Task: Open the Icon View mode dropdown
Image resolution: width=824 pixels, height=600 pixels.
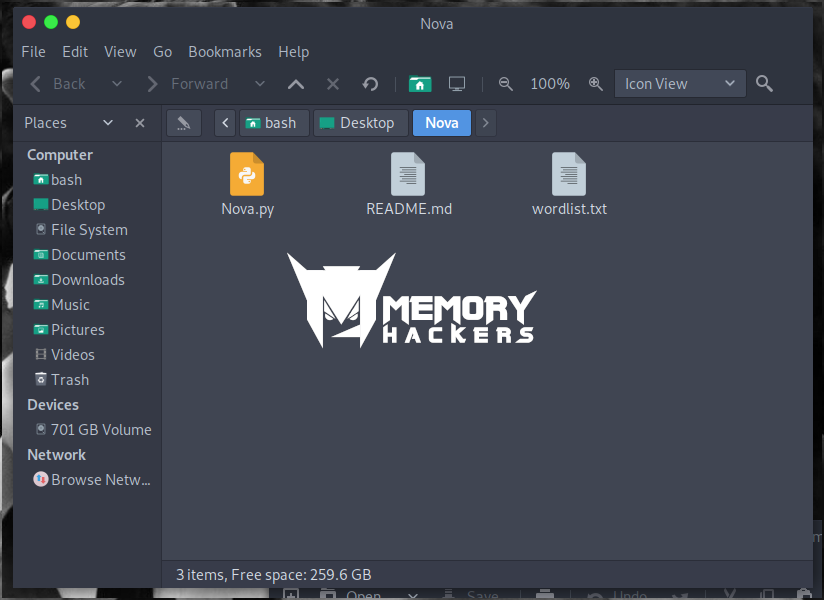Action: pos(680,84)
